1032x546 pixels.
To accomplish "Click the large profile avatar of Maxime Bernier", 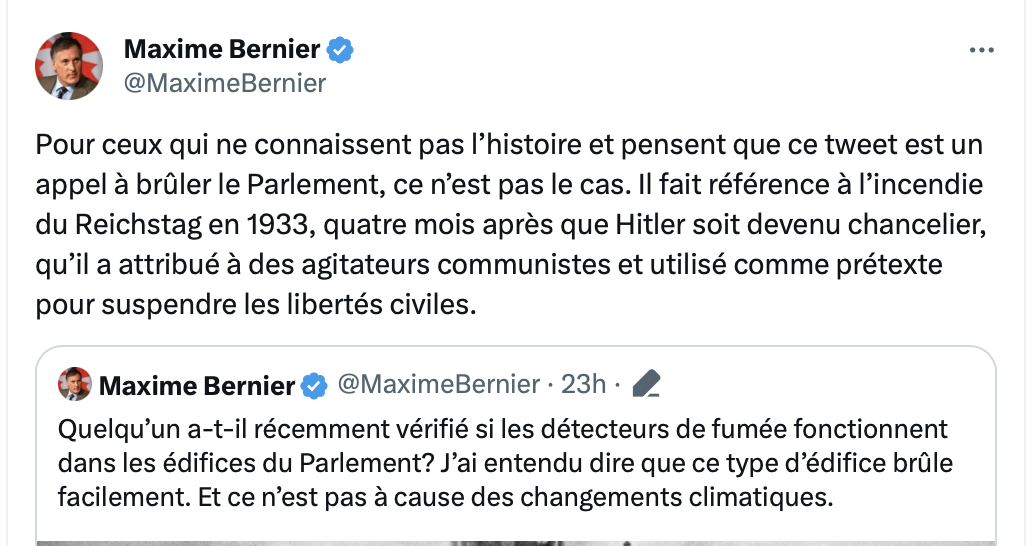I will coord(69,65).
